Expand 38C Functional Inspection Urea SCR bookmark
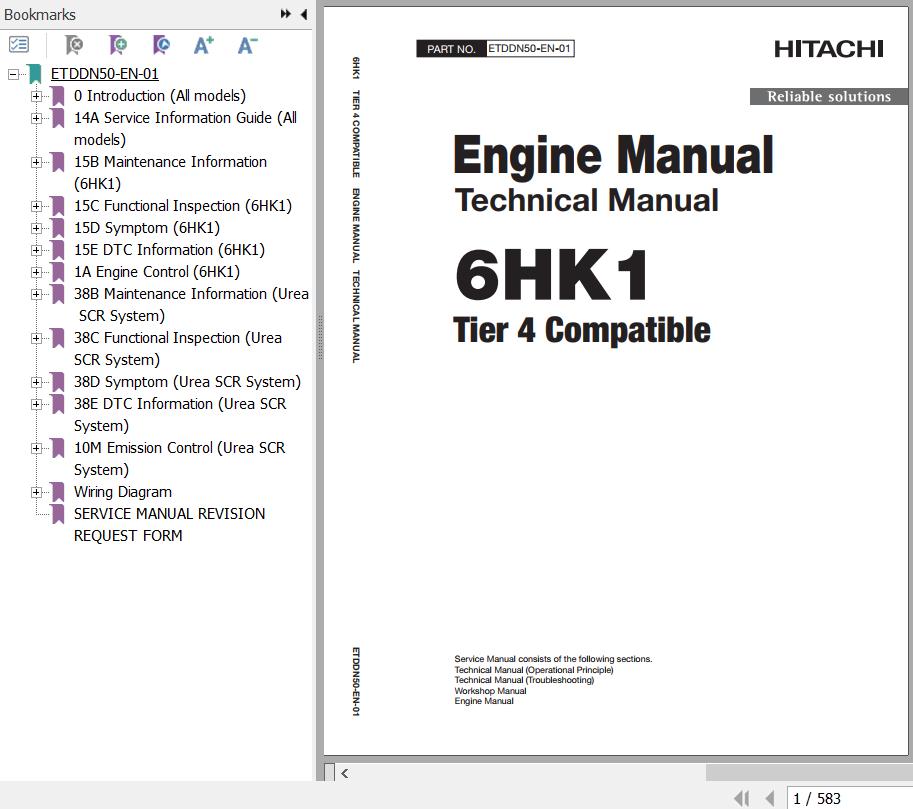This screenshot has width=913, height=809. click(36, 338)
